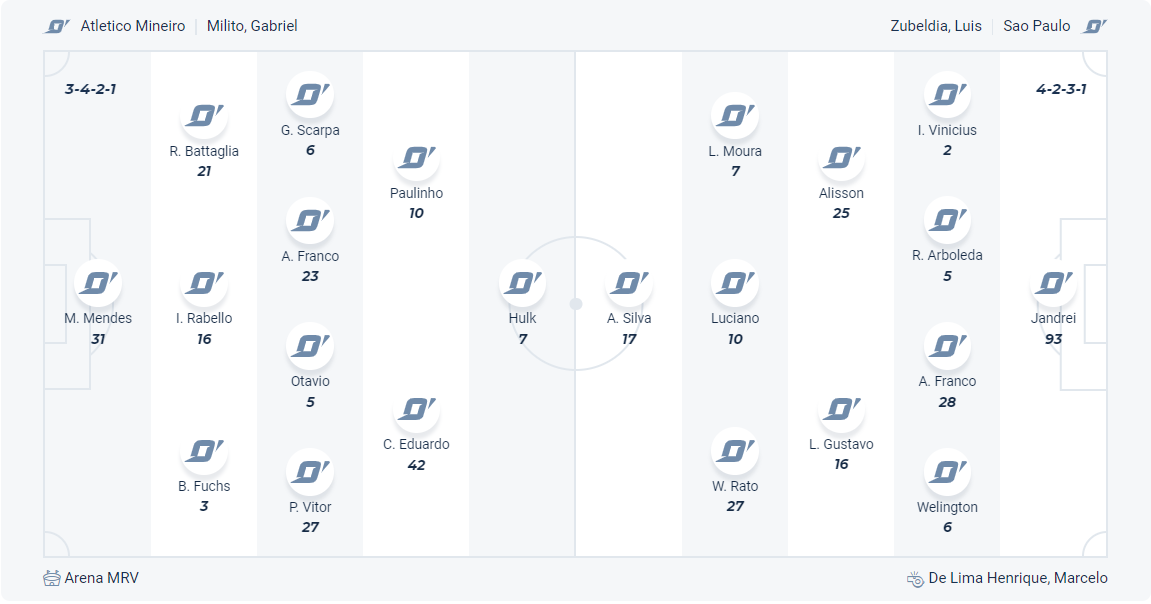Open coach Zubeldia, Luis's profile
This screenshot has width=1151, height=604.
pyautogui.click(x=936, y=26)
